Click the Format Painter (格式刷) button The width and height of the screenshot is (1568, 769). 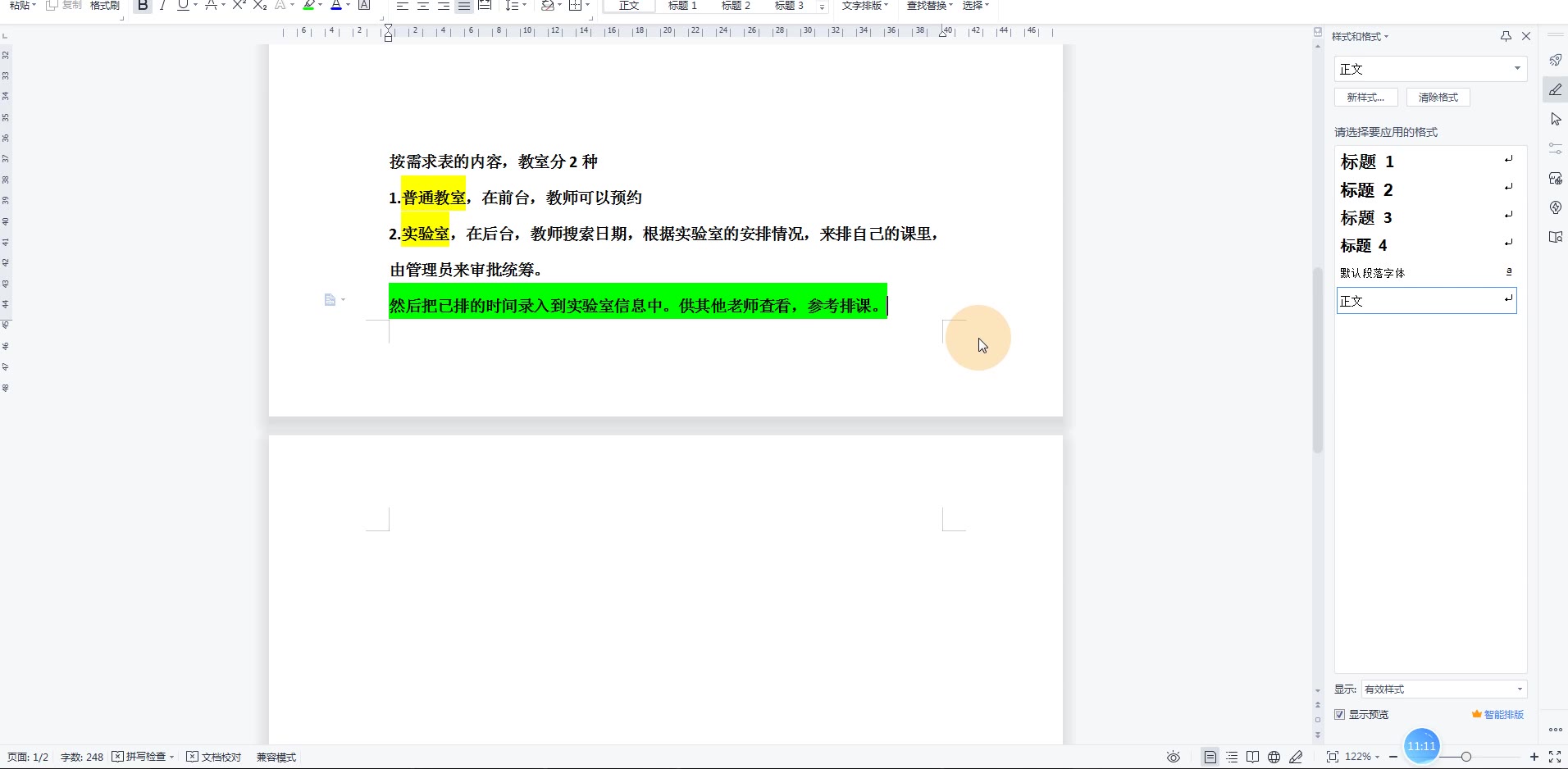pos(105,5)
